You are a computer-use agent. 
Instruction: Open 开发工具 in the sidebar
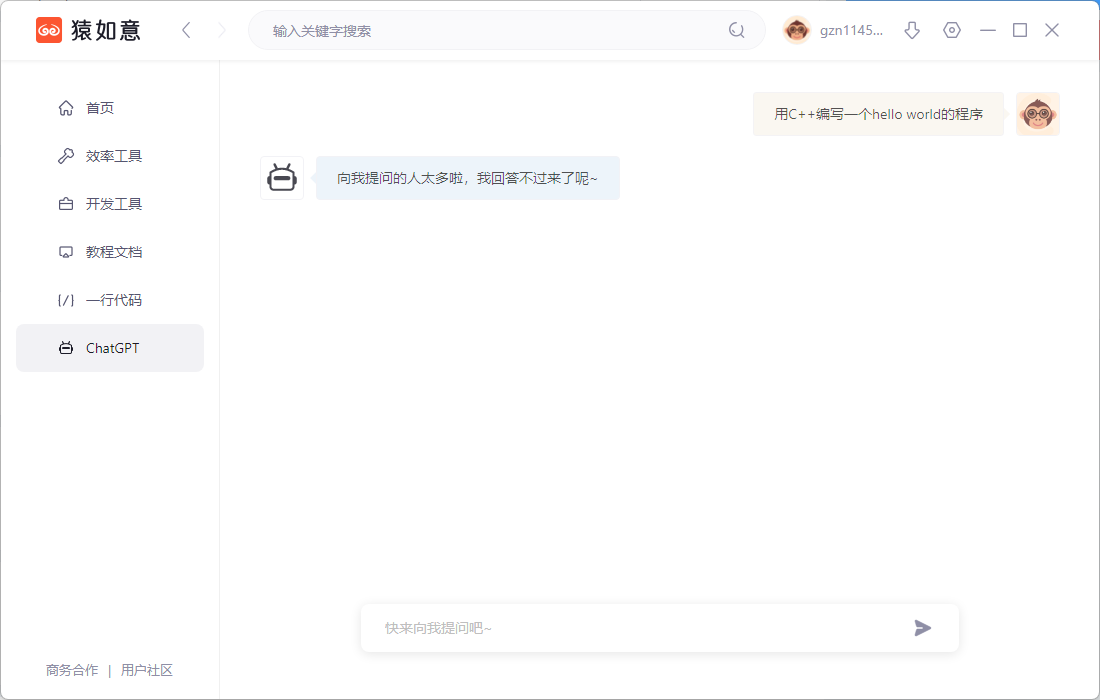109,204
